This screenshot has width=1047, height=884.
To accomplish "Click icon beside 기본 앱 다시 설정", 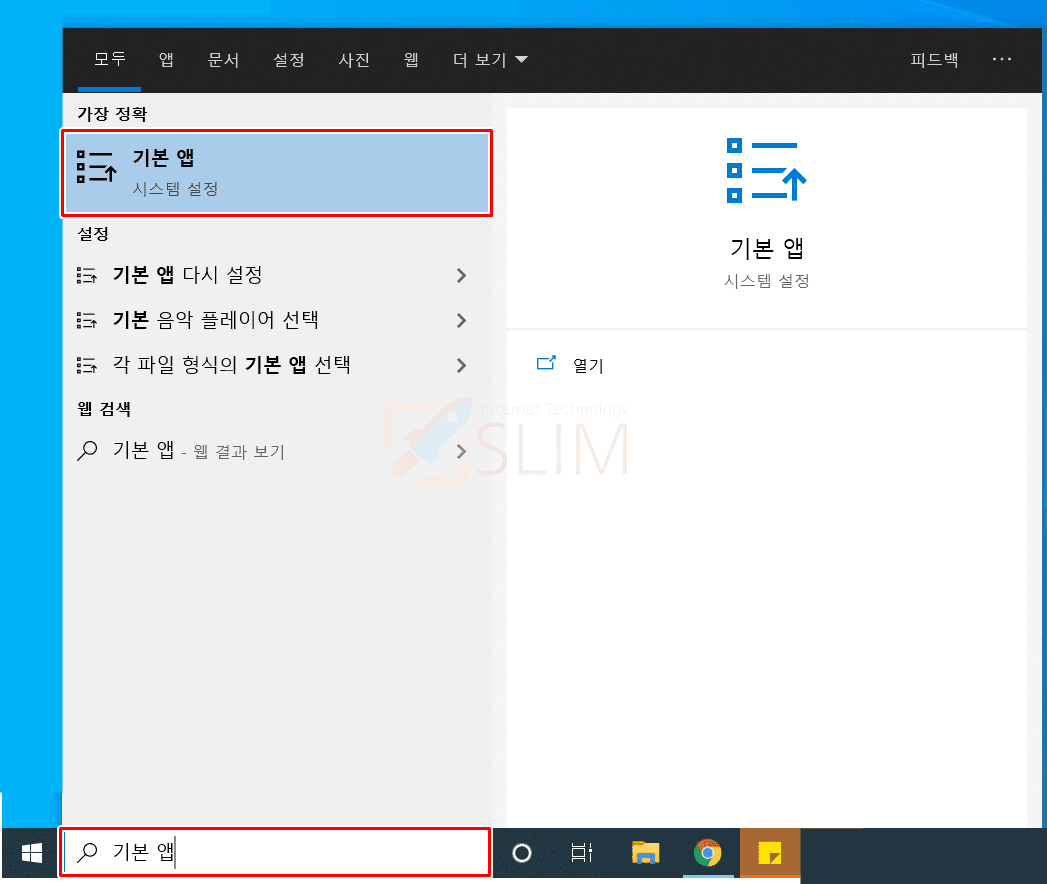I will coord(87,275).
